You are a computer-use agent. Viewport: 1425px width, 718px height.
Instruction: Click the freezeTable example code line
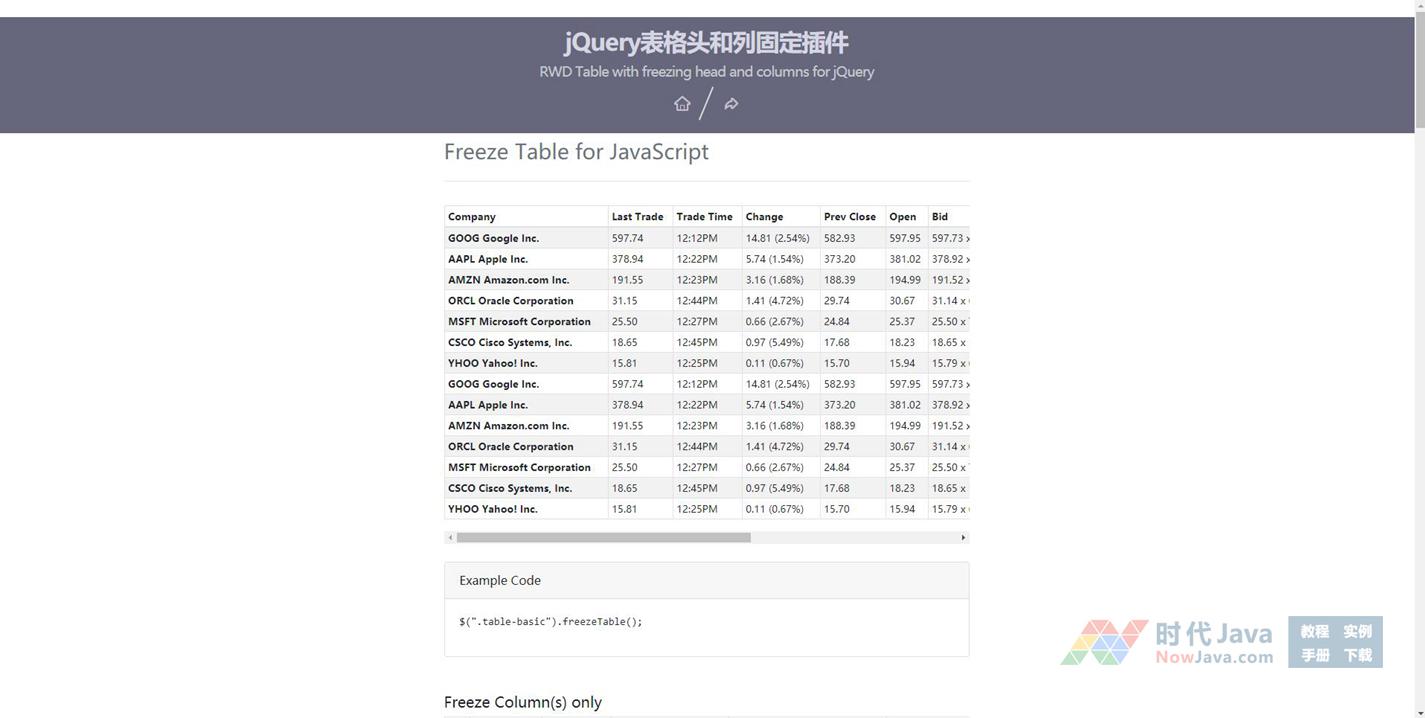pos(550,622)
